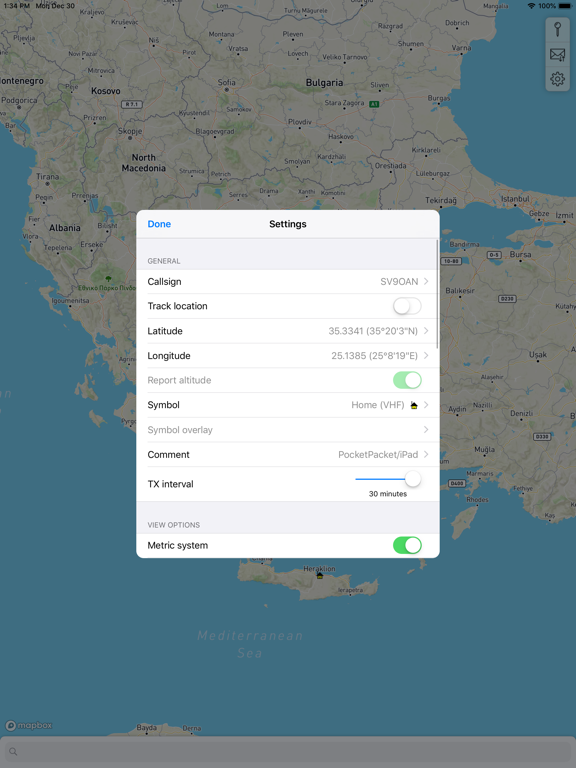Click the search field at bottom
This screenshot has height=768, width=576.
click(288, 751)
